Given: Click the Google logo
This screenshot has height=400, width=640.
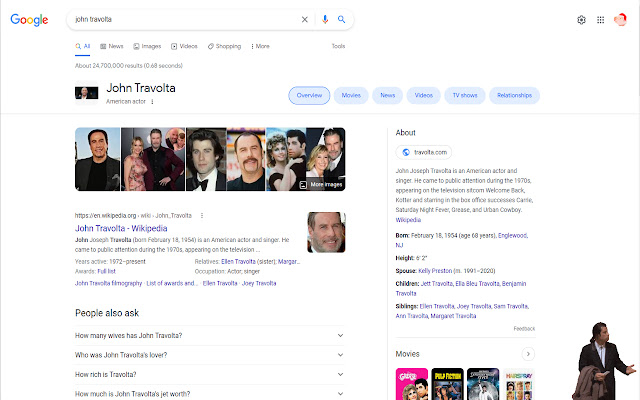Looking at the screenshot, I should click(x=29, y=19).
